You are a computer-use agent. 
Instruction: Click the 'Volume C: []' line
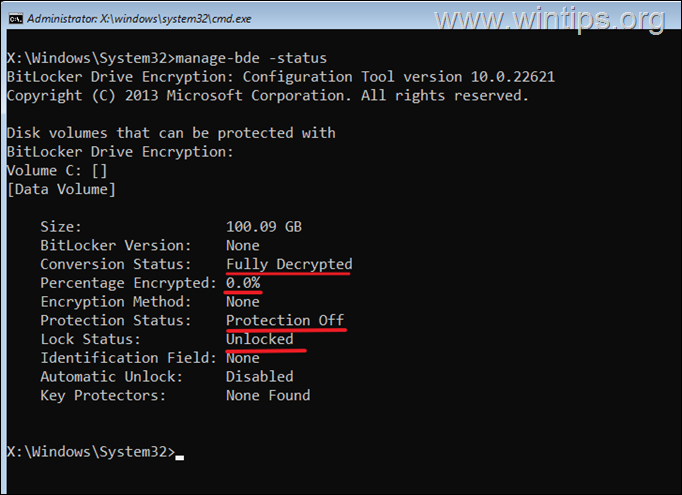tap(57, 171)
